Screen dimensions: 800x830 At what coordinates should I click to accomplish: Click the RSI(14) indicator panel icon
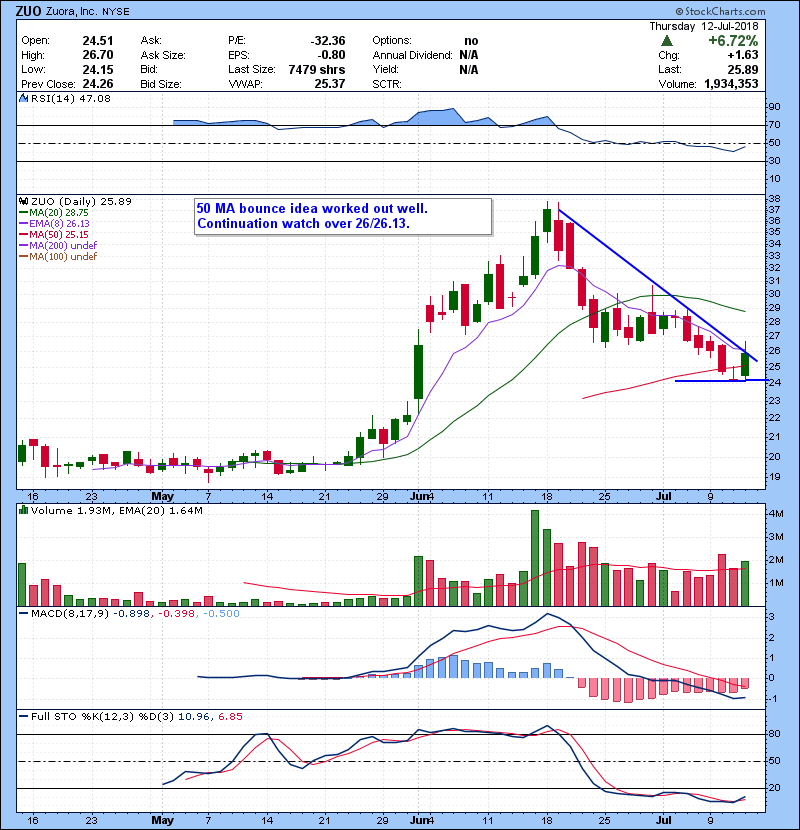pos(23,98)
